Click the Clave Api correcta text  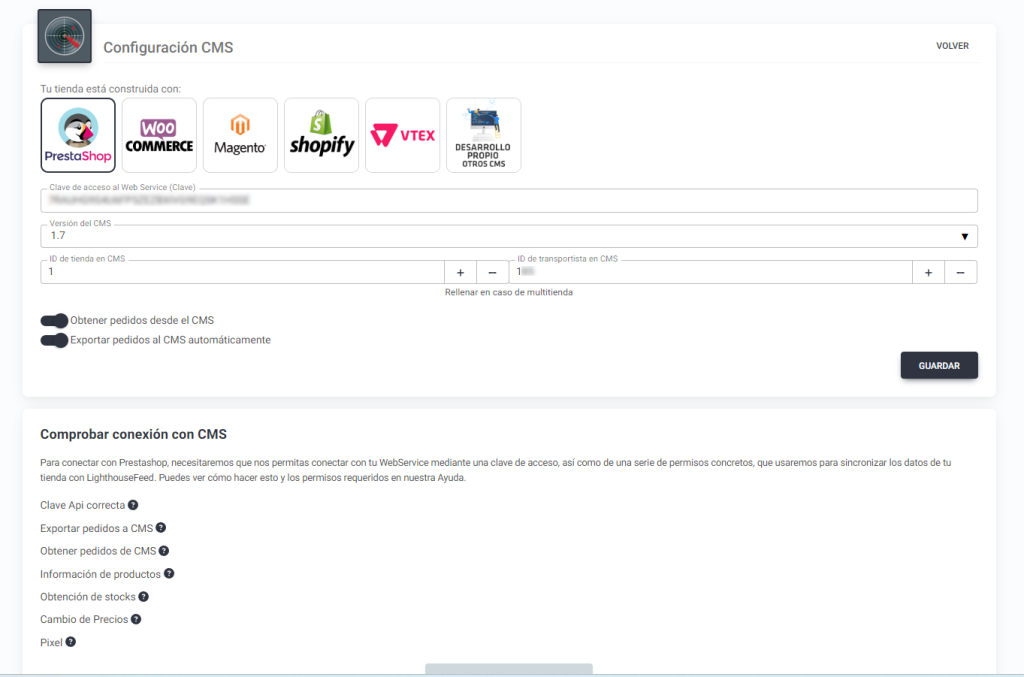coord(82,505)
